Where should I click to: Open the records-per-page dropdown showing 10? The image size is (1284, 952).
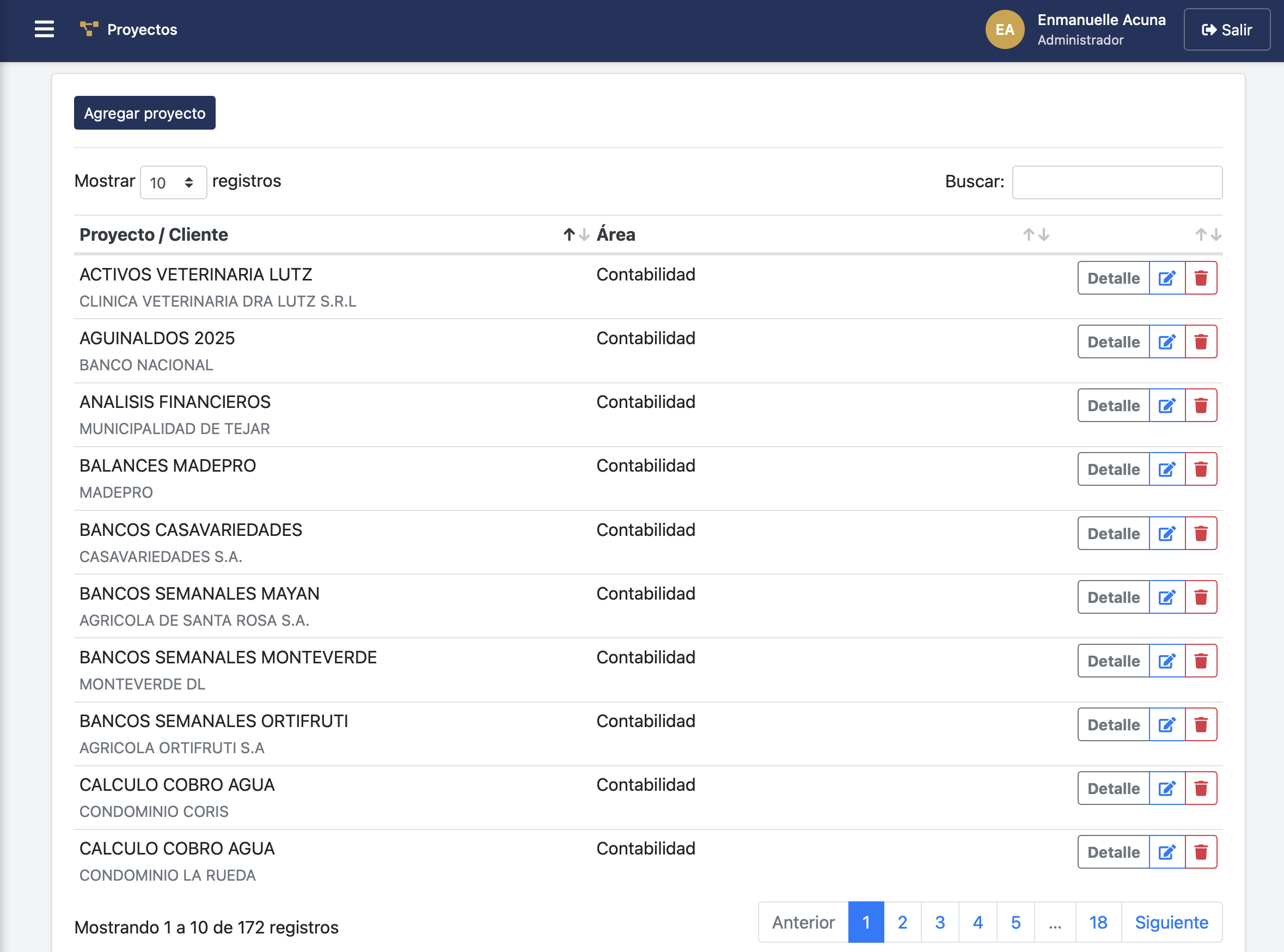point(173,182)
